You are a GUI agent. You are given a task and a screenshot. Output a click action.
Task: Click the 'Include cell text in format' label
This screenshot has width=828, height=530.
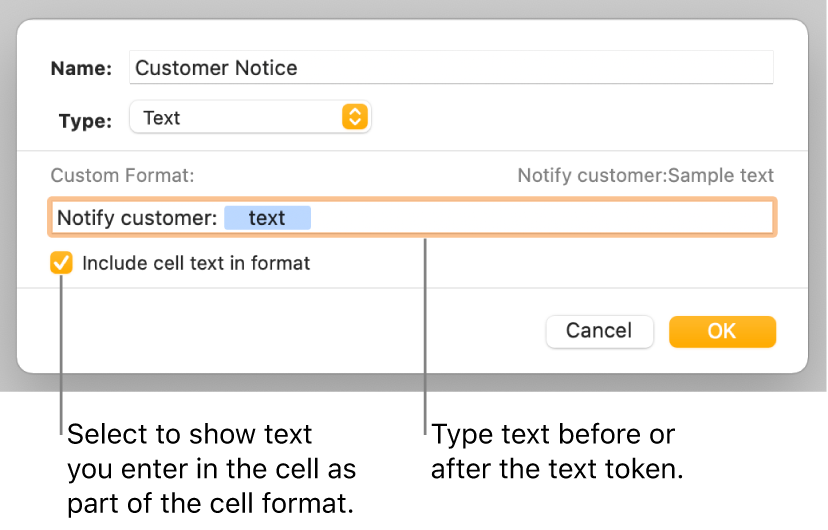pos(196,264)
